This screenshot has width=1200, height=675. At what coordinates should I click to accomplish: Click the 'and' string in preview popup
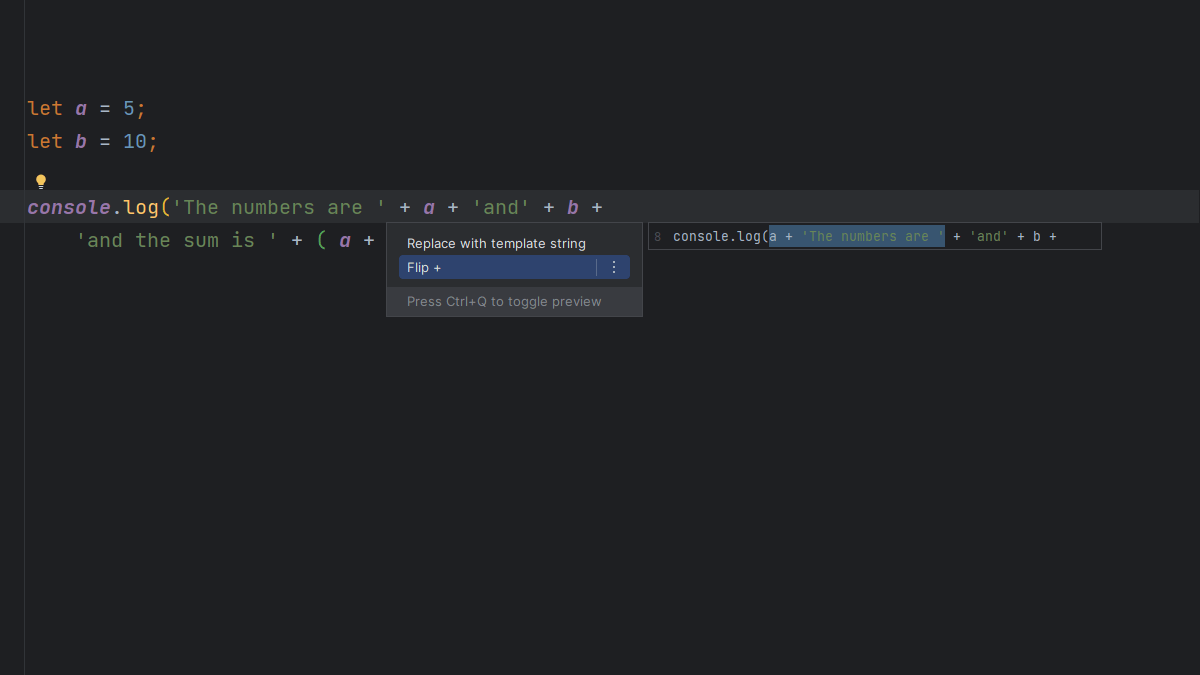988,237
